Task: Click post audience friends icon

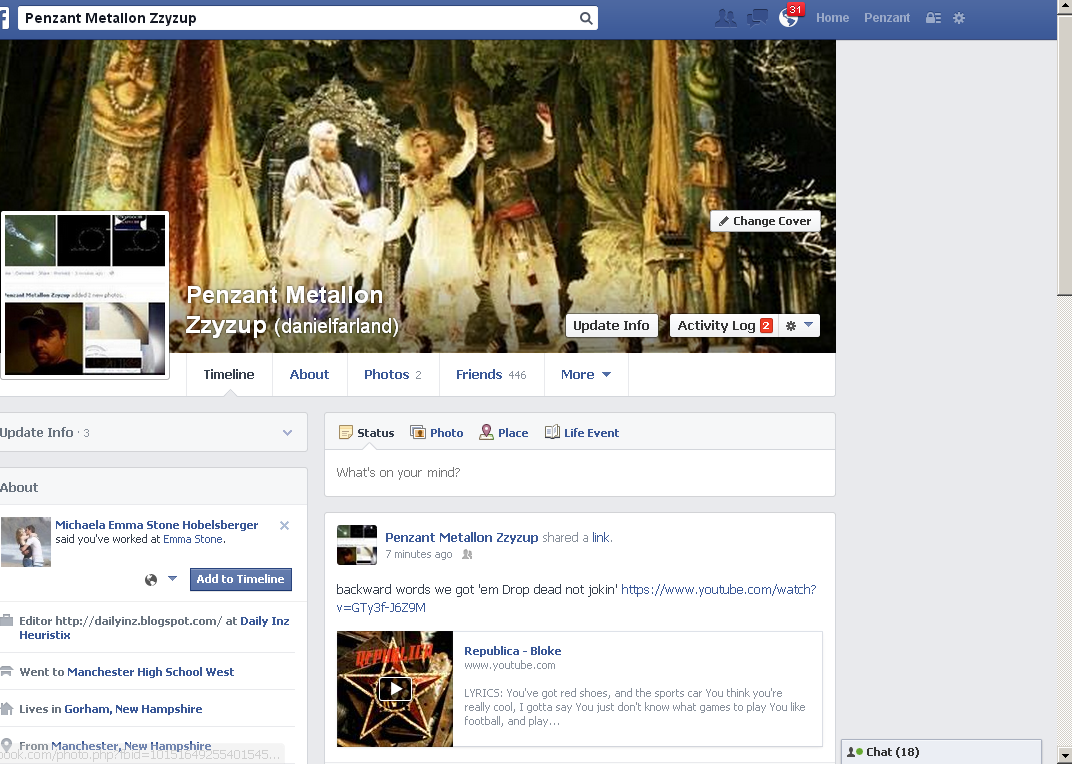Action: pyautogui.click(x=467, y=555)
